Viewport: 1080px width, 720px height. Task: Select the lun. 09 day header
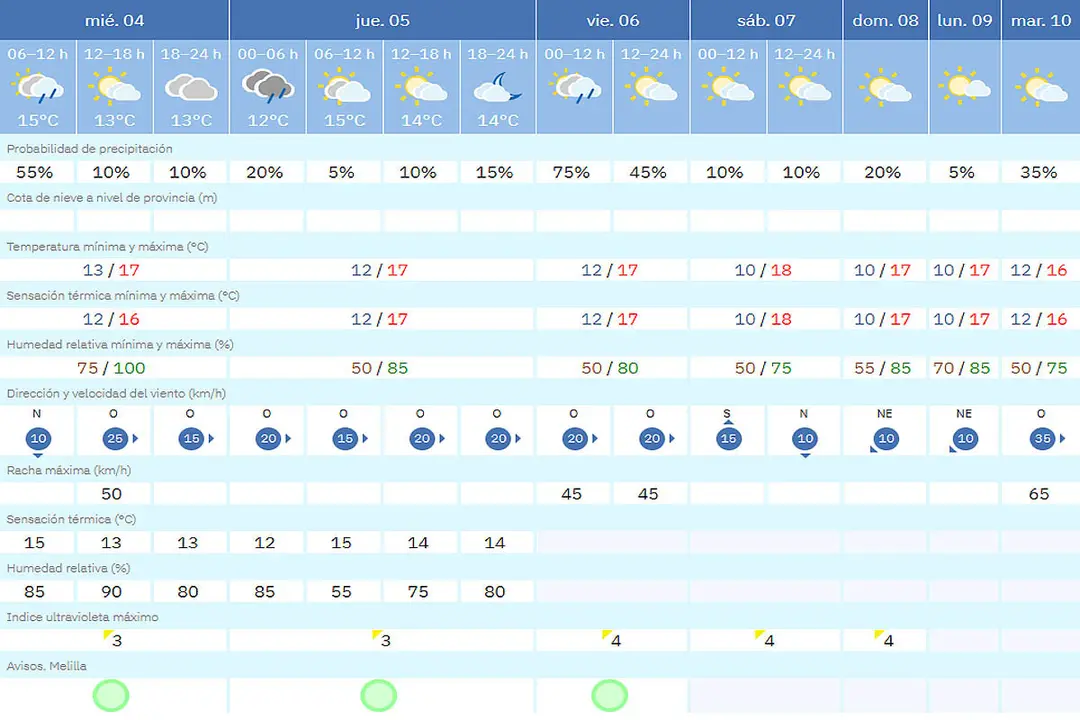(x=965, y=20)
